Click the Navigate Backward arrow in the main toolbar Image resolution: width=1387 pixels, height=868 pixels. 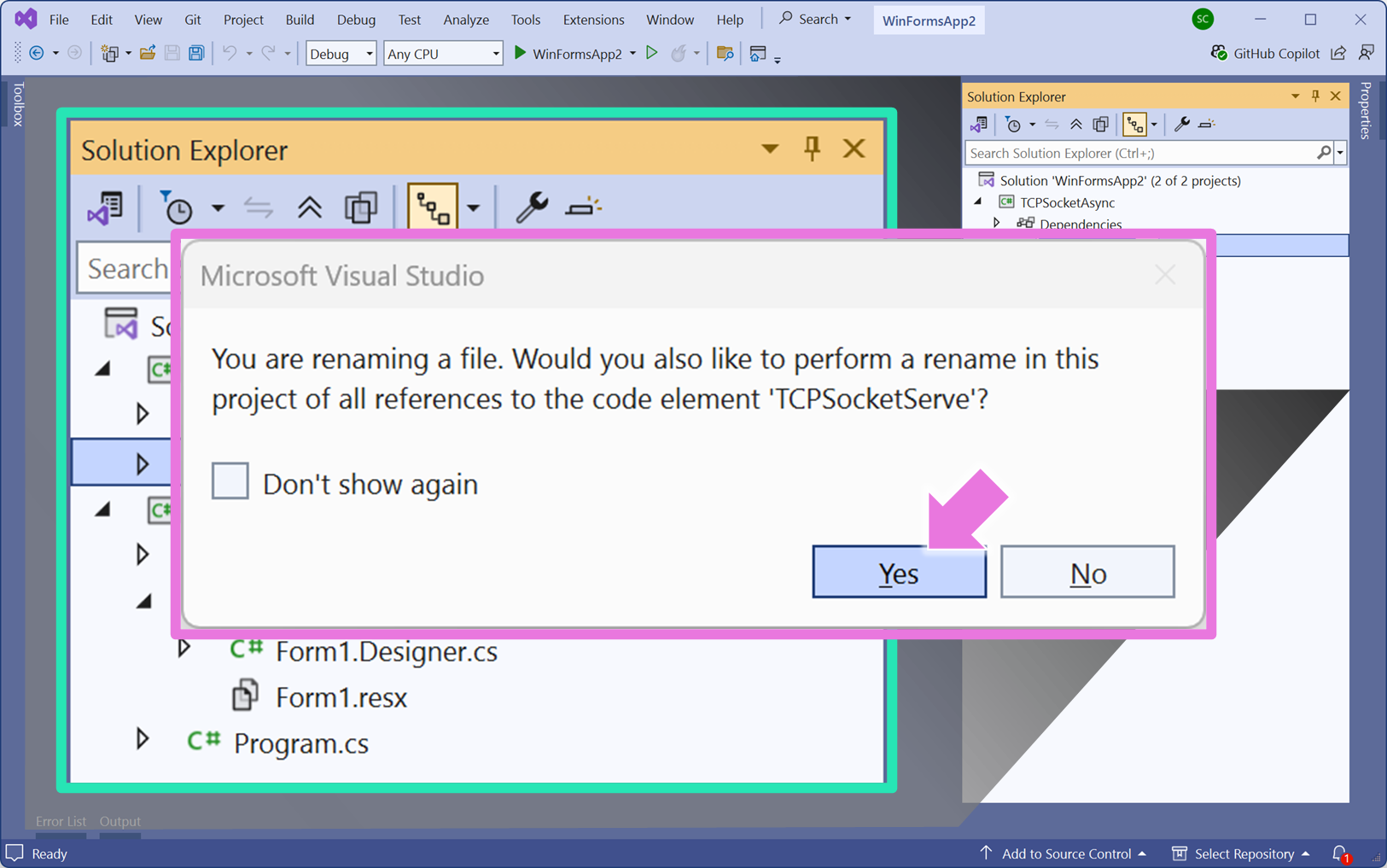tap(37, 53)
